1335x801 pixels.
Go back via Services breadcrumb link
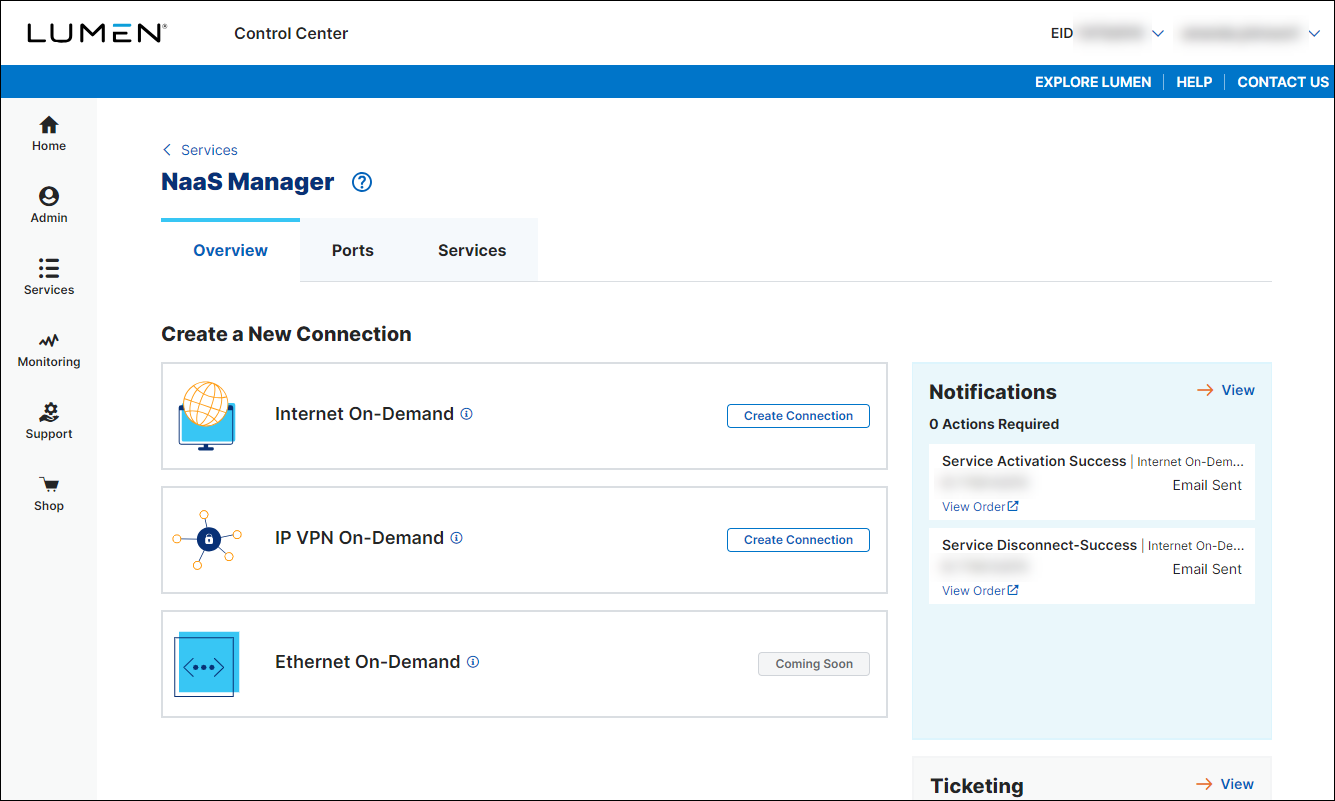tap(200, 150)
